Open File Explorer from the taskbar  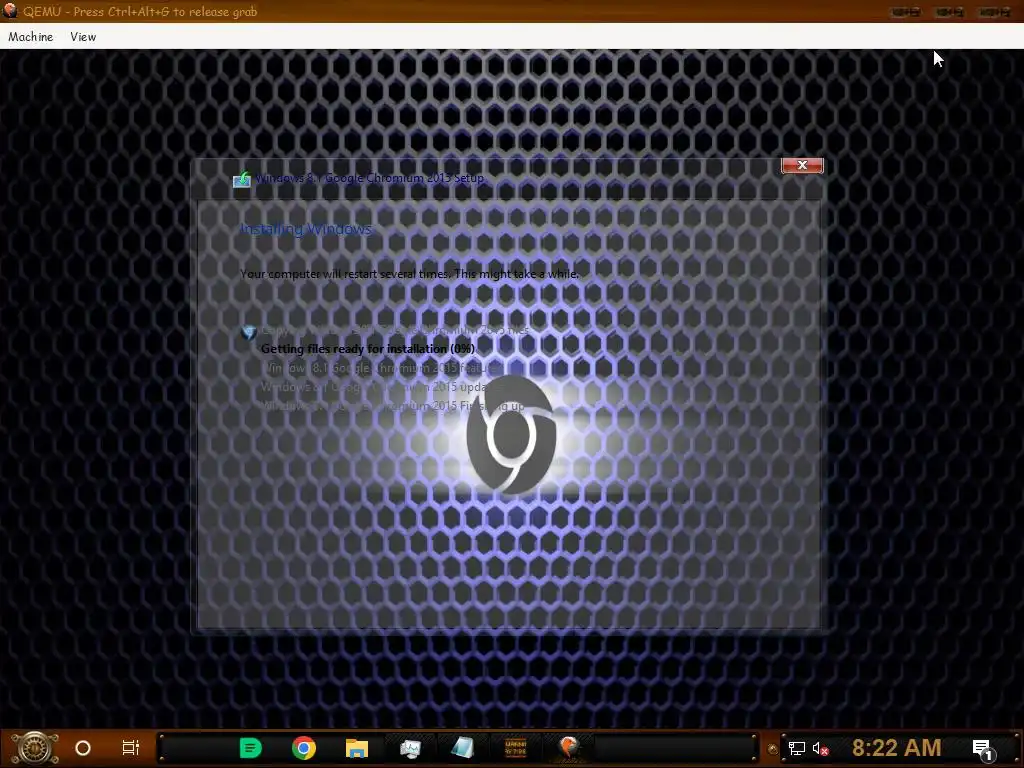coord(357,748)
